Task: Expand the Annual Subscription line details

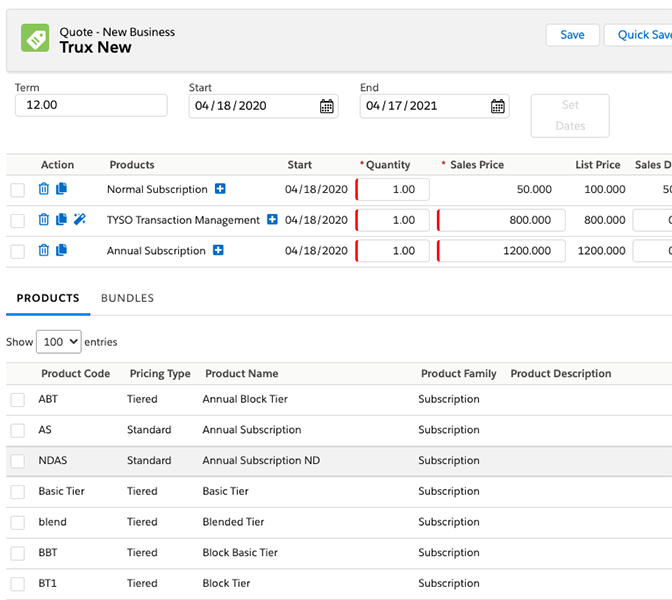Action: 217,251
